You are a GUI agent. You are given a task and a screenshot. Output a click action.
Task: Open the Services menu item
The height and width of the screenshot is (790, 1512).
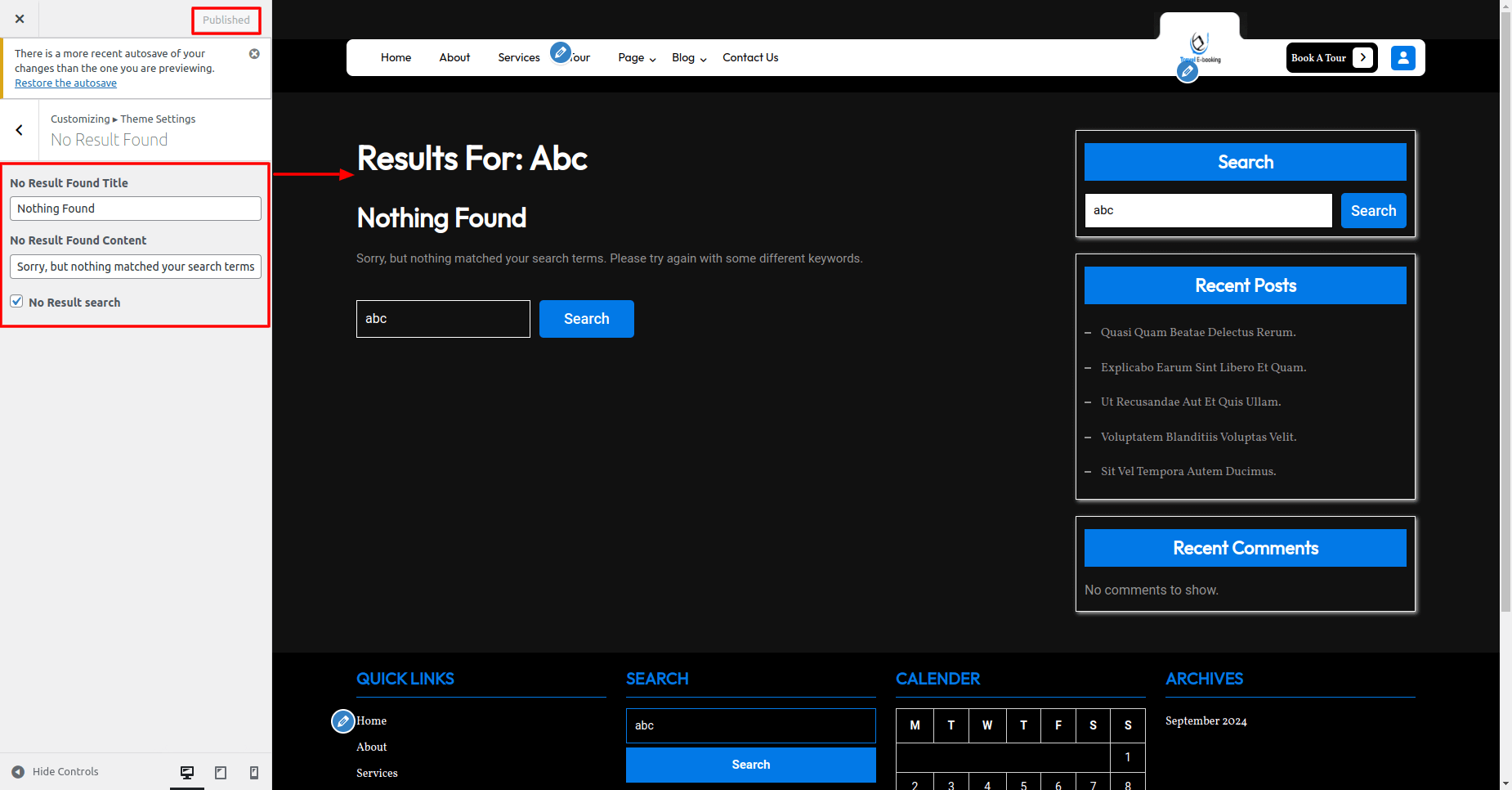pos(519,58)
